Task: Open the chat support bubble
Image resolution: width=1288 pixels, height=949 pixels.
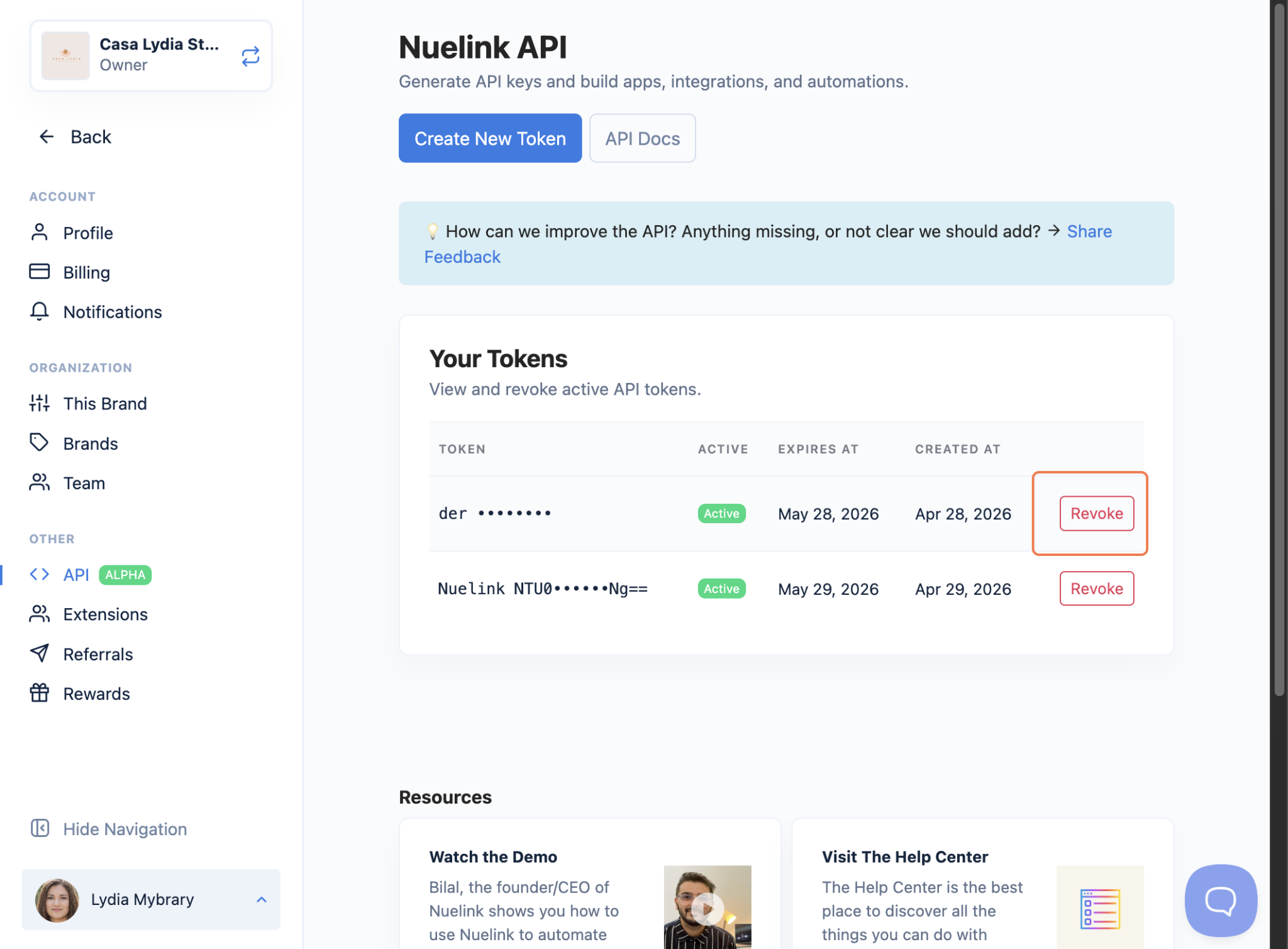Action: click(x=1220, y=900)
